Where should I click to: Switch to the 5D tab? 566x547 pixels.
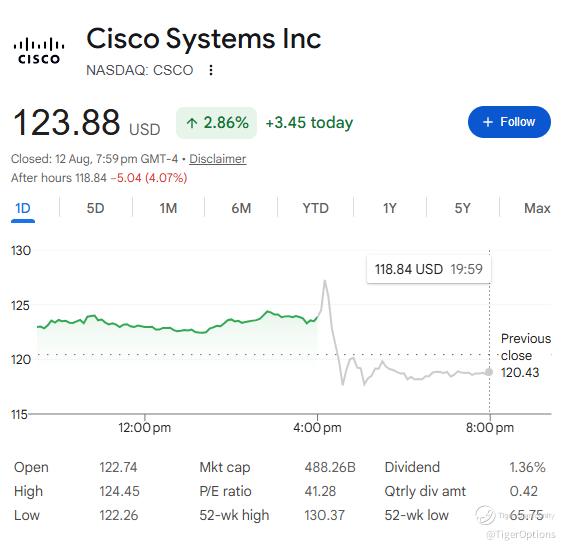click(95, 208)
